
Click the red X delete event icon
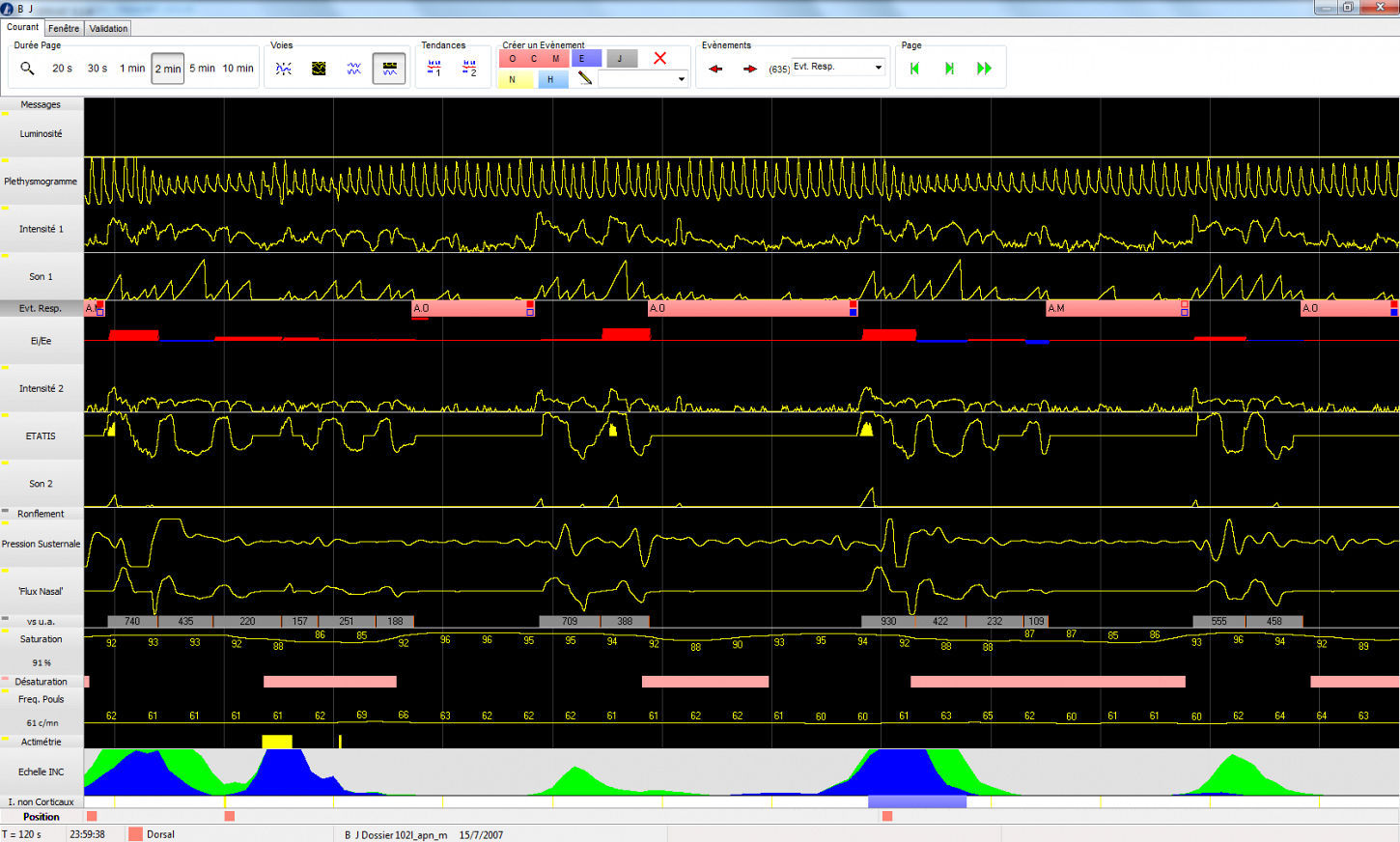pyautogui.click(x=659, y=59)
